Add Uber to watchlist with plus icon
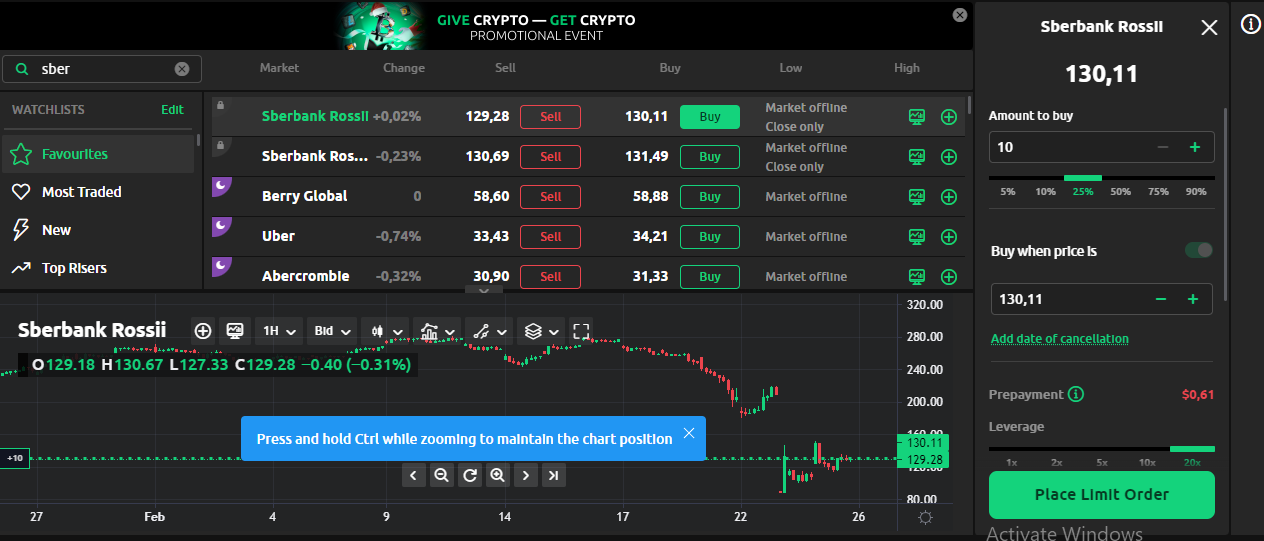The width and height of the screenshot is (1264, 541). [949, 237]
